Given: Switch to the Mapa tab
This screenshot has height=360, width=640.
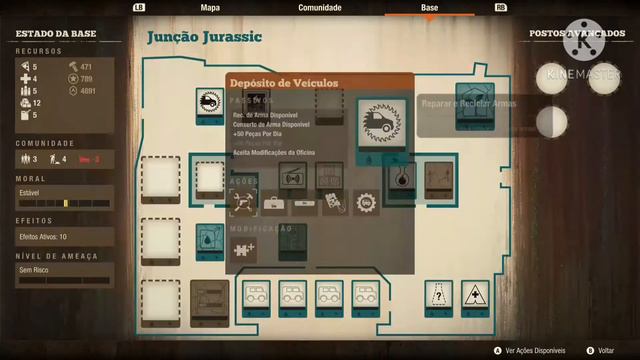Looking at the screenshot, I should pos(210,7).
